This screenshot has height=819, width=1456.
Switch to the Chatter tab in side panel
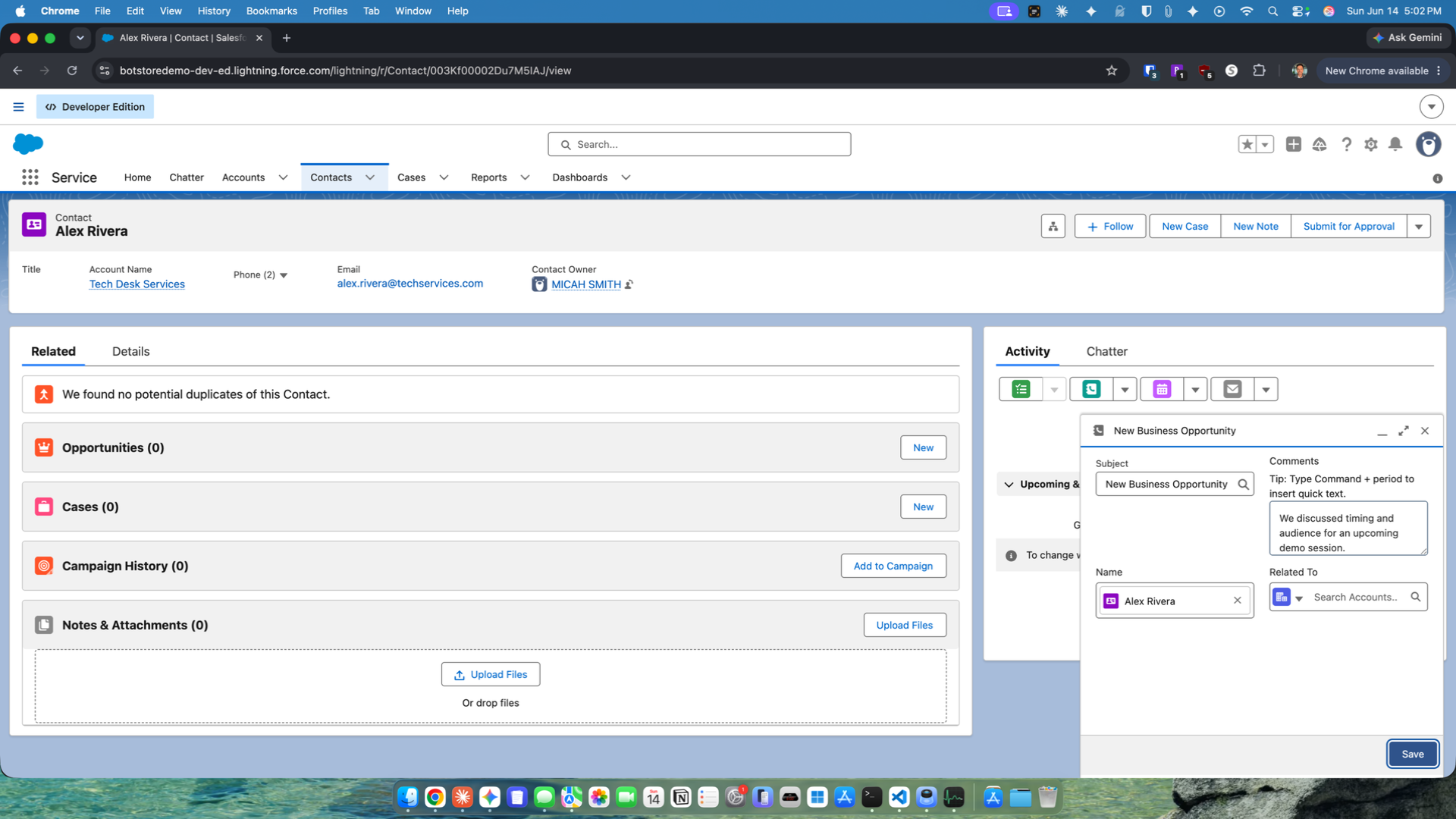pyautogui.click(x=1106, y=351)
